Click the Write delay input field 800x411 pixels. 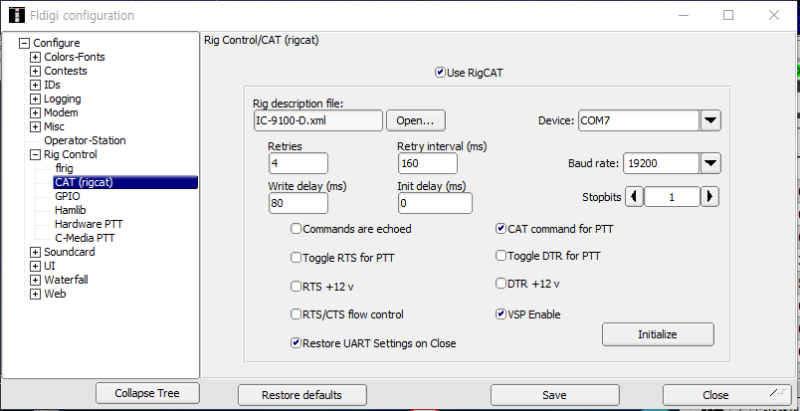point(298,203)
